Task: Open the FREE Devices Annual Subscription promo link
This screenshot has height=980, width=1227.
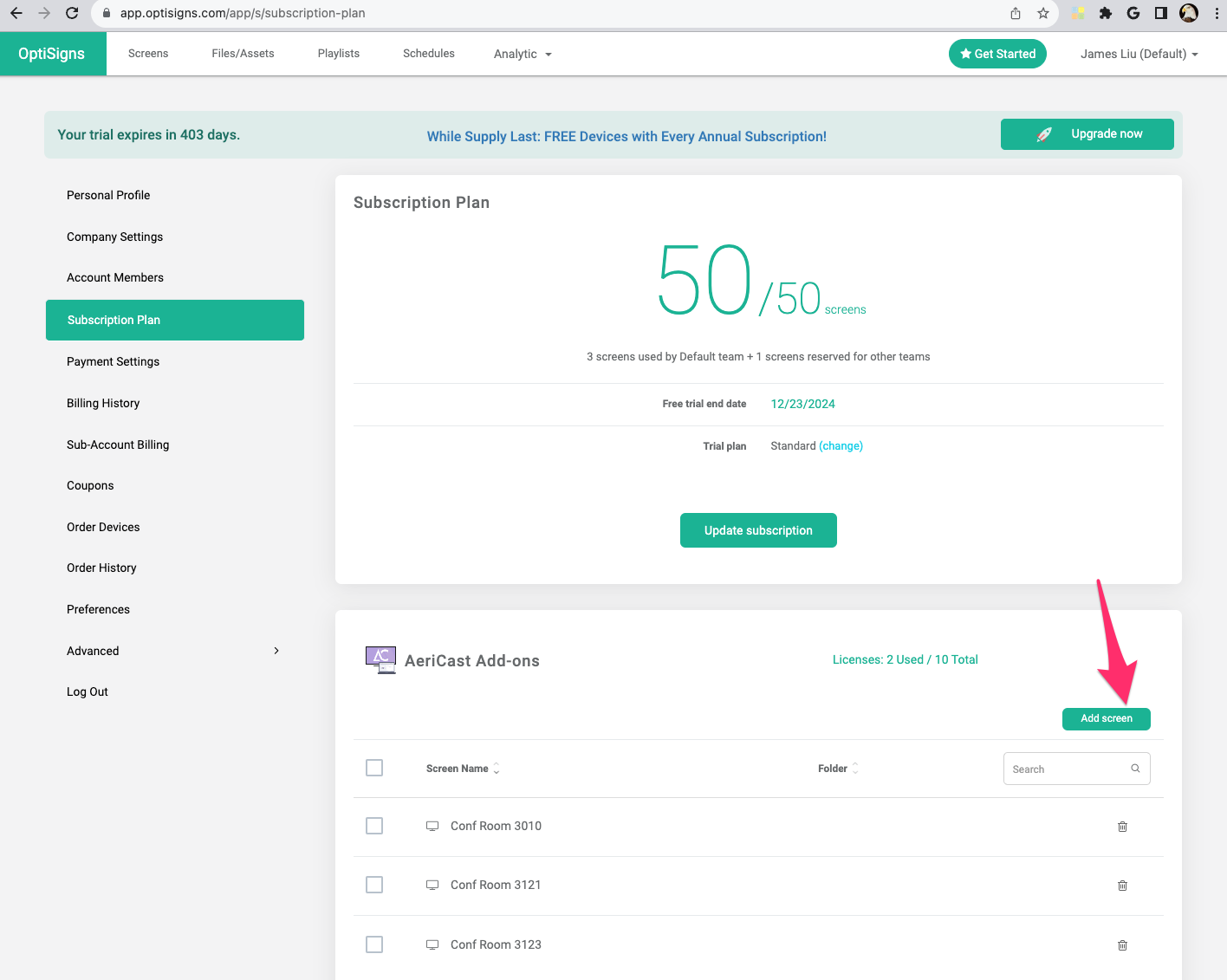Action: pyautogui.click(x=626, y=136)
